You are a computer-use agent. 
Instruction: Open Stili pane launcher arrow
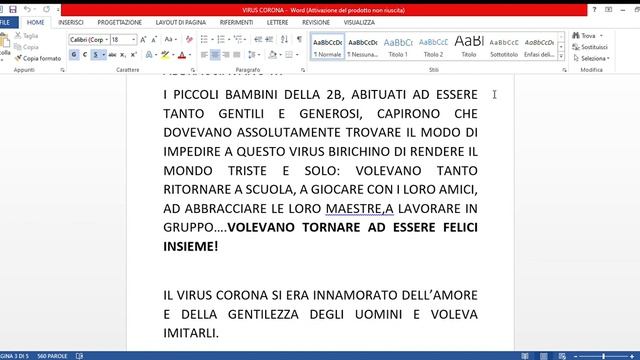click(x=564, y=70)
